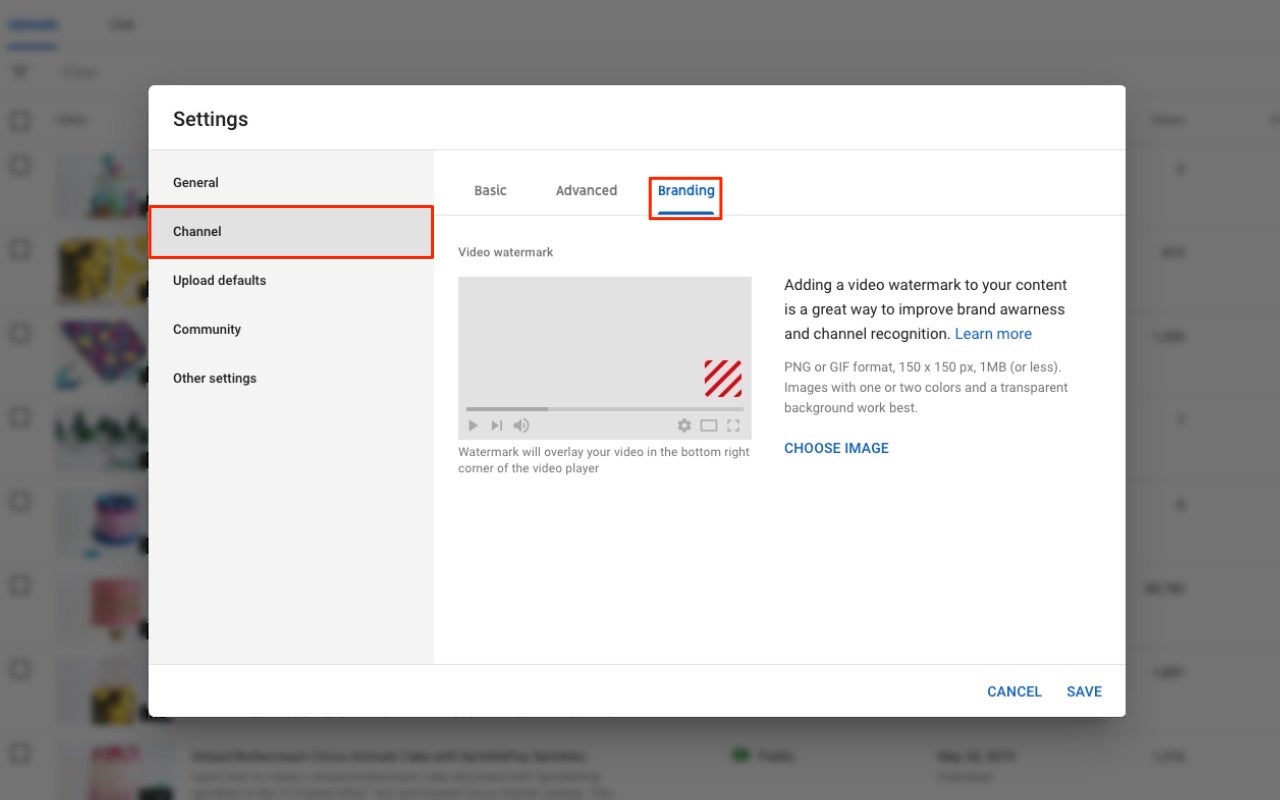Save the branding settings
The width and height of the screenshot is (1280, 800).
pyautogui.click(x=1084, y=691)
